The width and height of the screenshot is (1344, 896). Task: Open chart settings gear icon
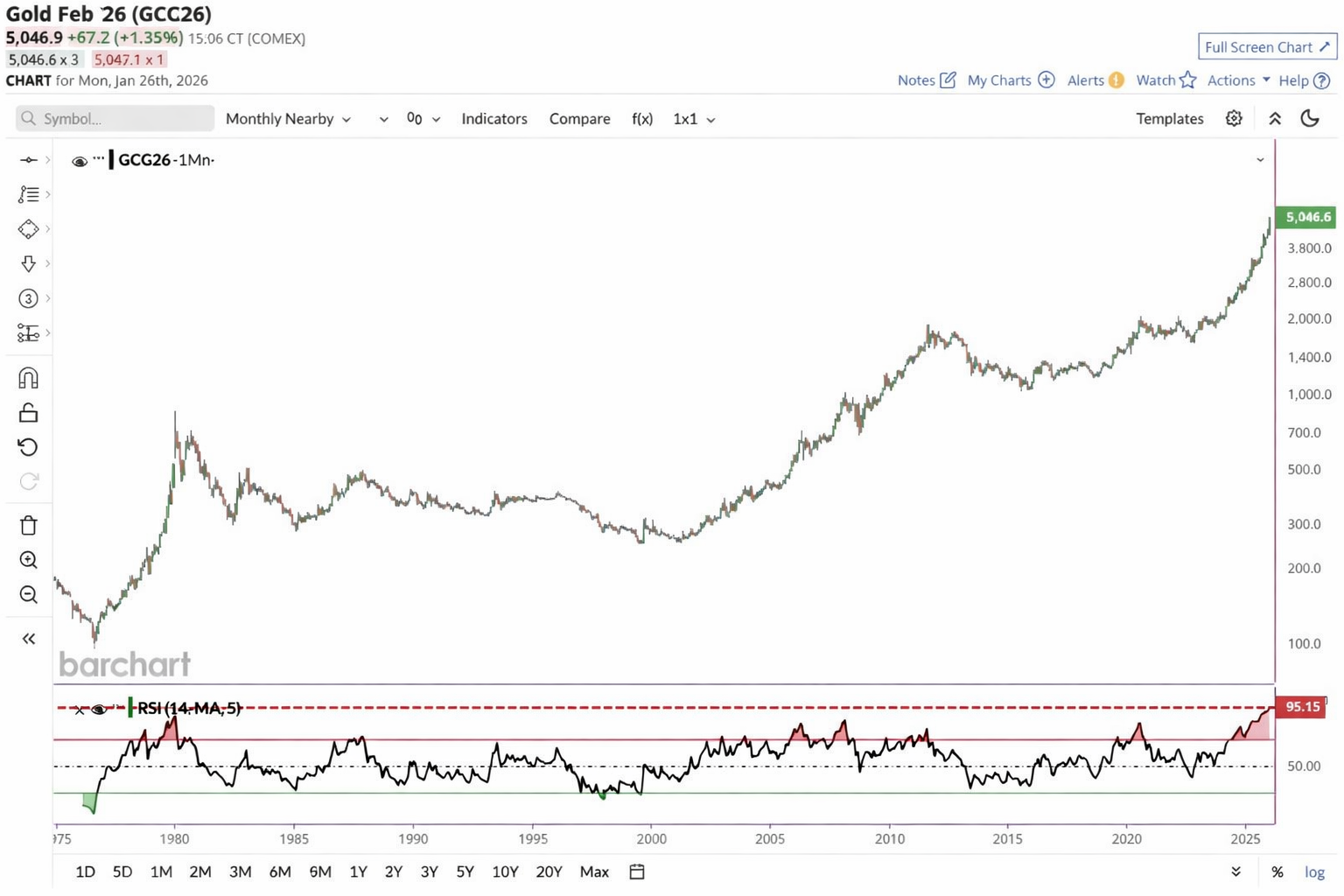point(1234,118)
